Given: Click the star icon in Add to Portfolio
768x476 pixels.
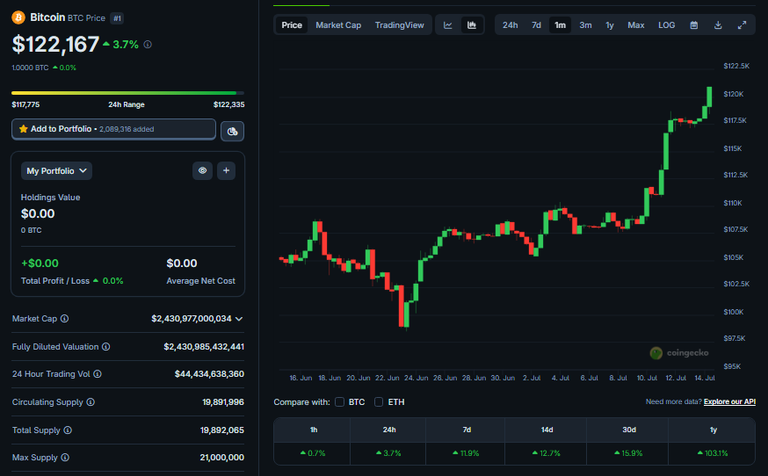Looking at the screenshot, I should coord(23,129).
